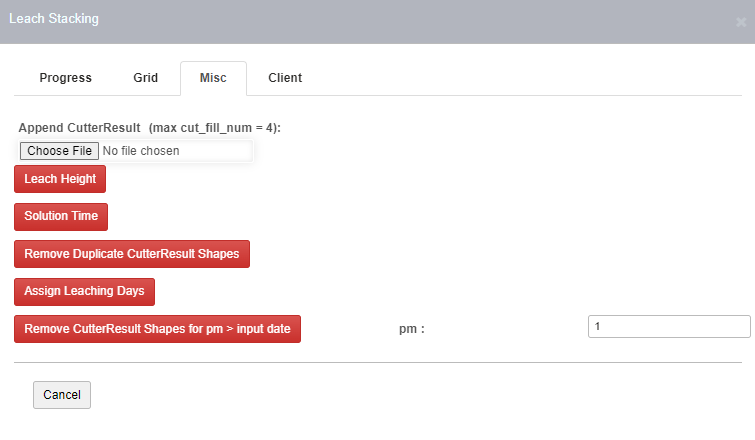Focus the pm value input field

[x=668, y=327]
